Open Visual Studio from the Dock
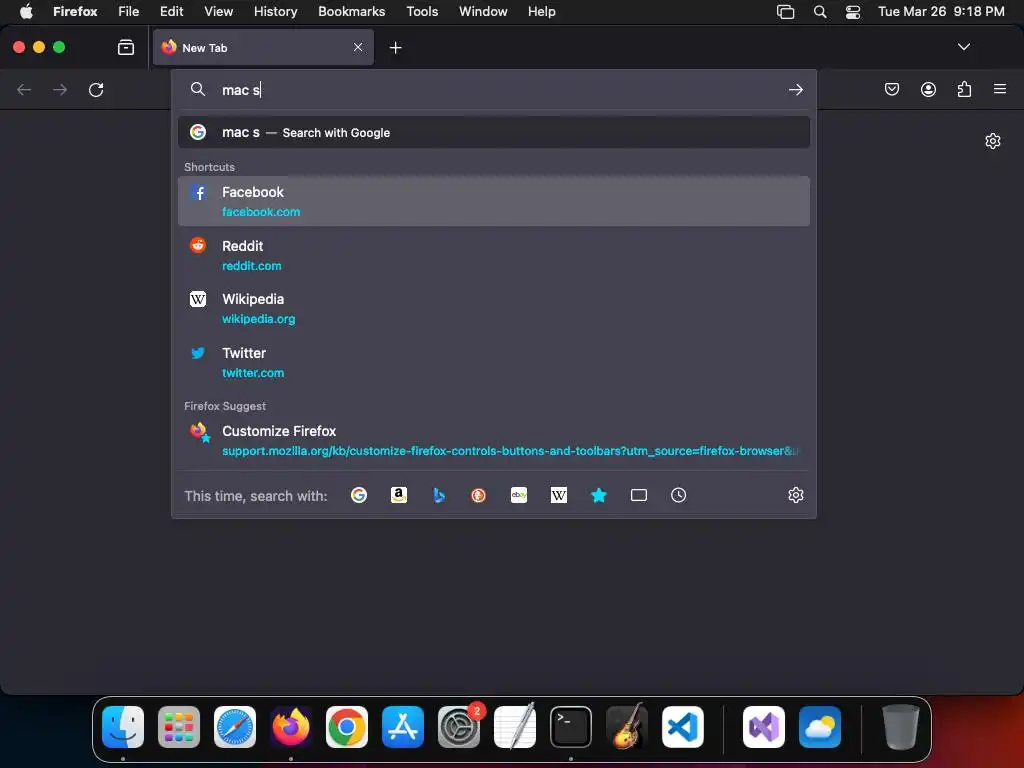 tap(763, 726)
